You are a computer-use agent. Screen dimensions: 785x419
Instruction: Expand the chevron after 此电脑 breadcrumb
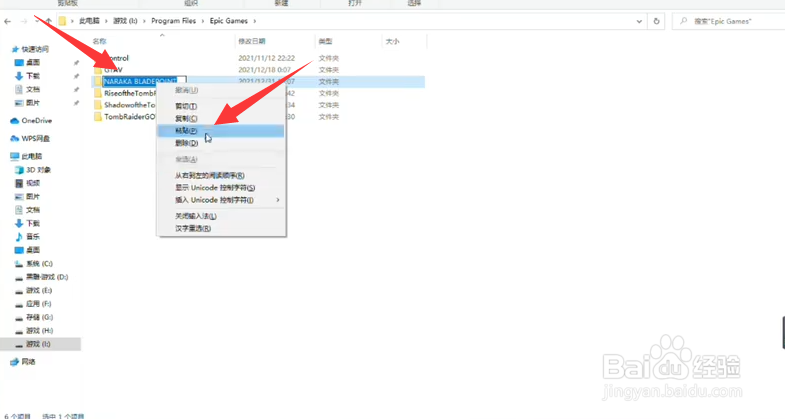tap(106, 21)
